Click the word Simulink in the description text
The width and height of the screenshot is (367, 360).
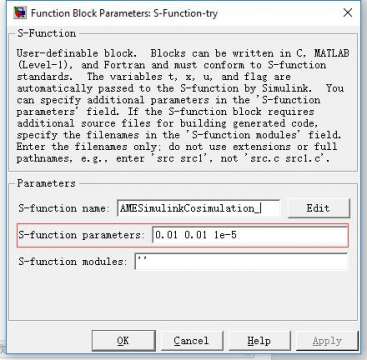293,89
